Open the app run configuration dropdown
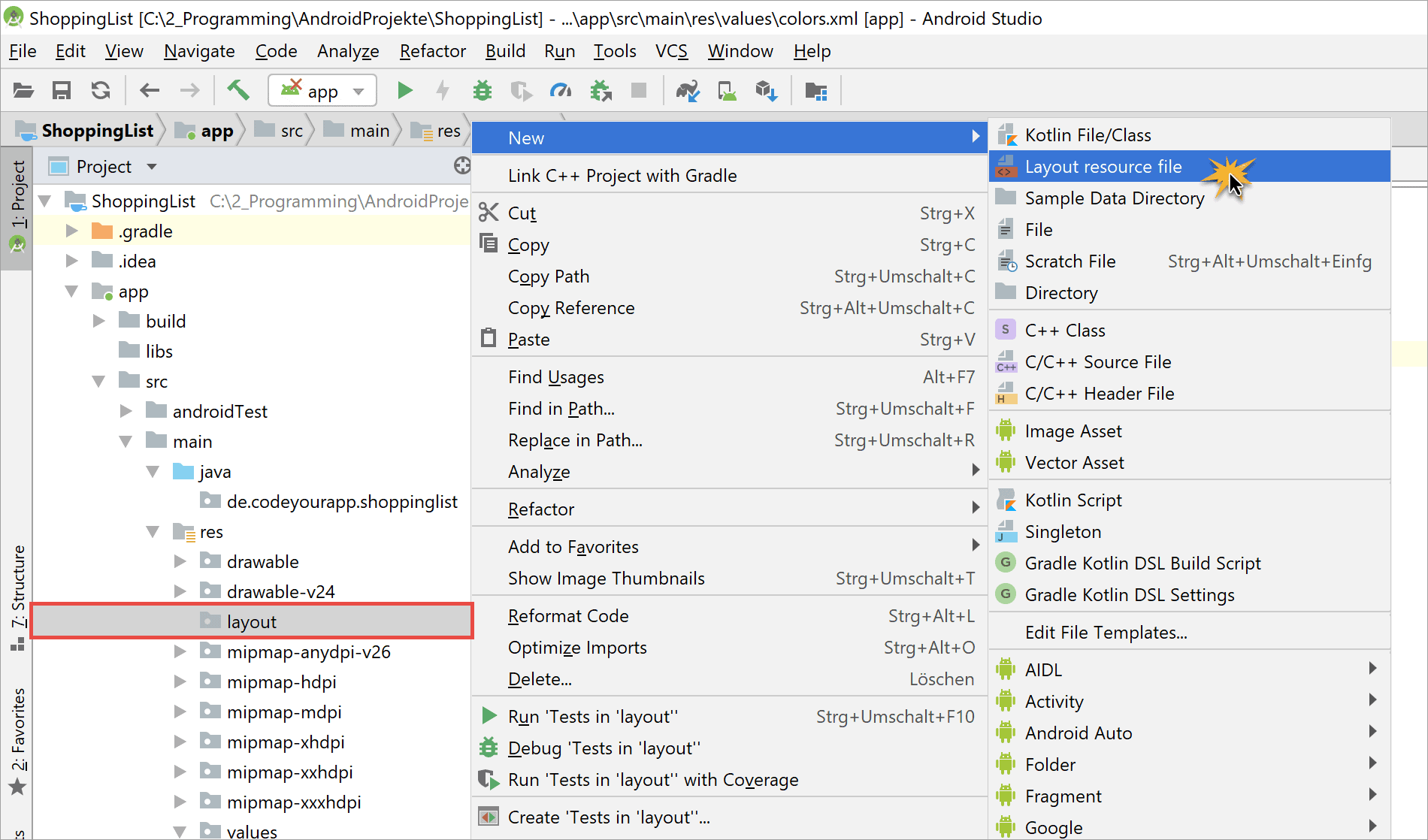1428x840 pixels. click(x=322, y=91)
